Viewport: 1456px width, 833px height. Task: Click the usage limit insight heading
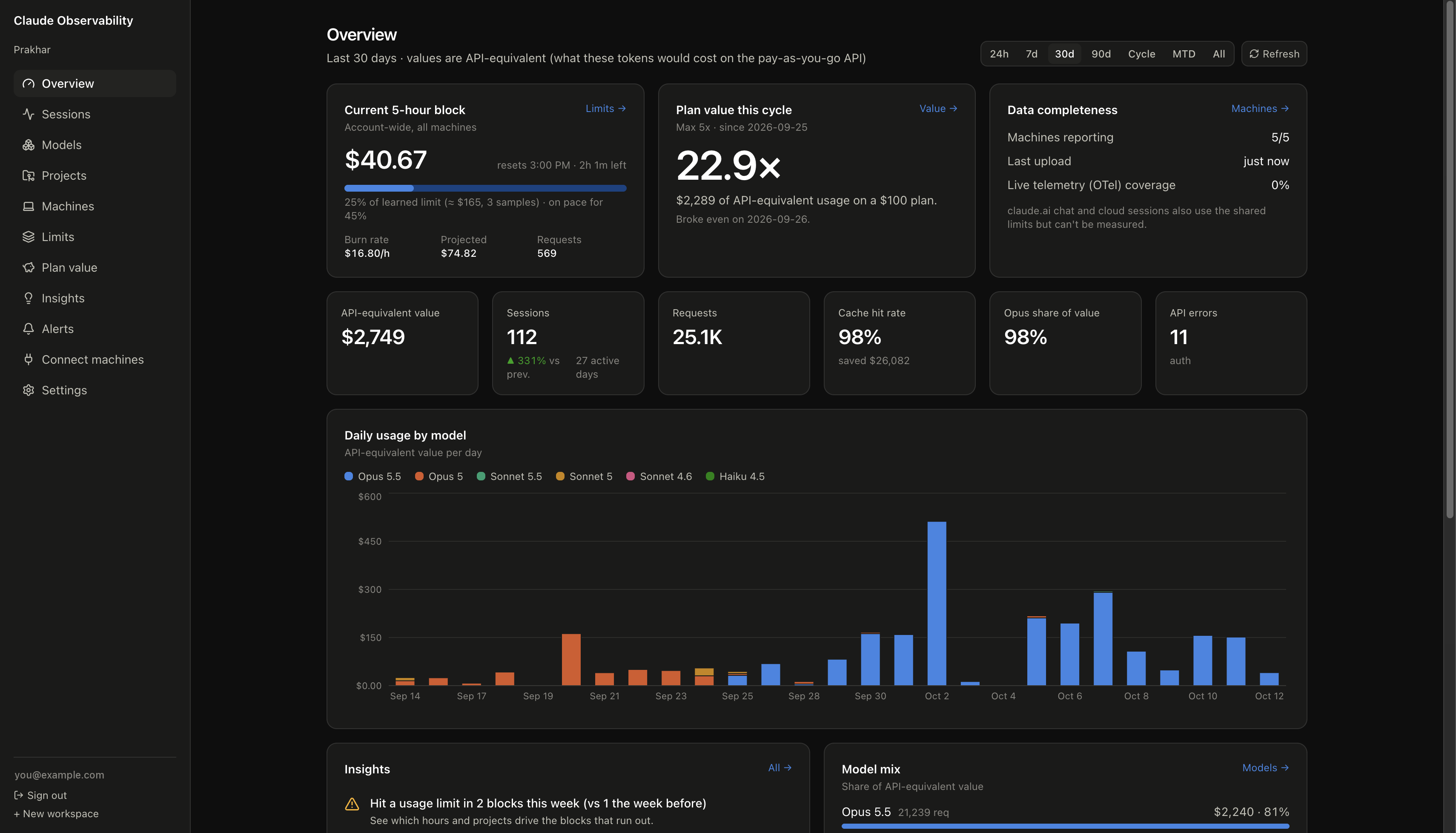tap(538, 803)
